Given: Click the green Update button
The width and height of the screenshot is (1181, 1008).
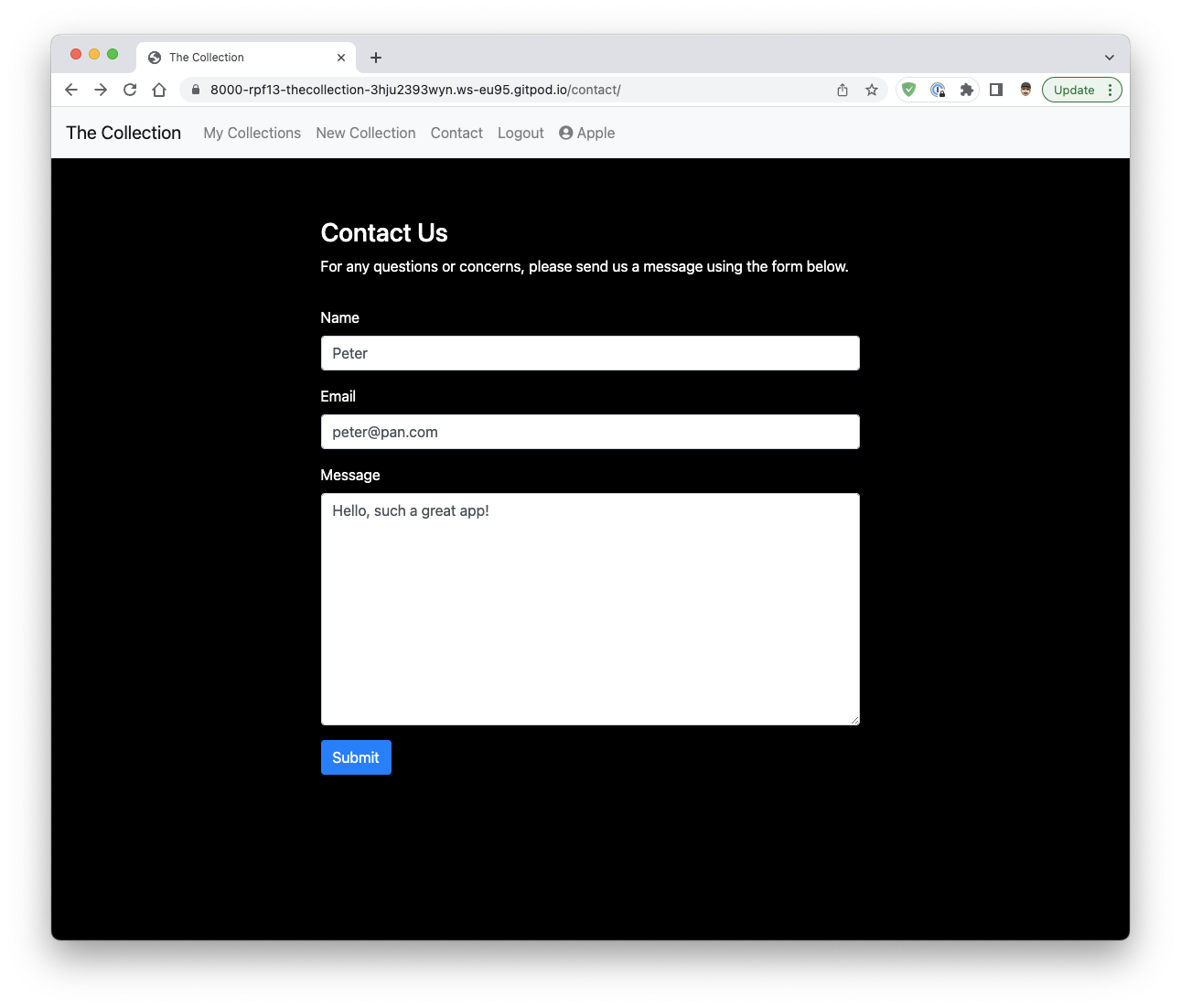Looking at the screenshot, I should [x=1074, y=90].
